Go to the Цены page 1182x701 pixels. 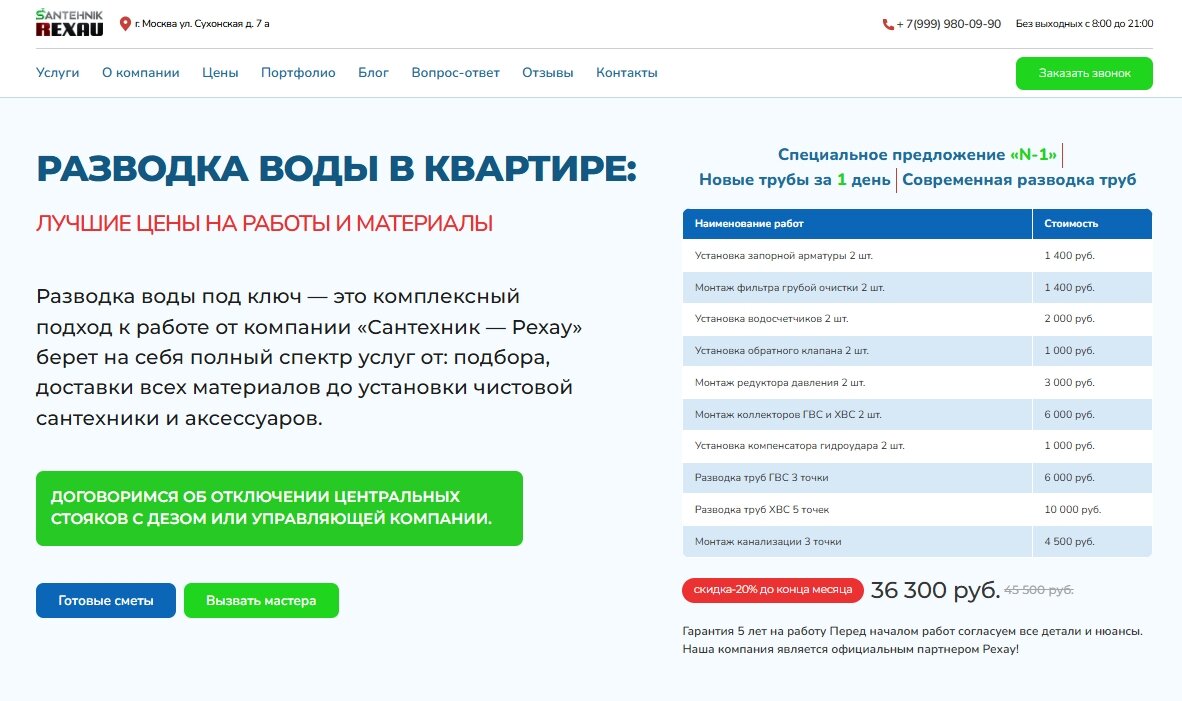(220, 73)
